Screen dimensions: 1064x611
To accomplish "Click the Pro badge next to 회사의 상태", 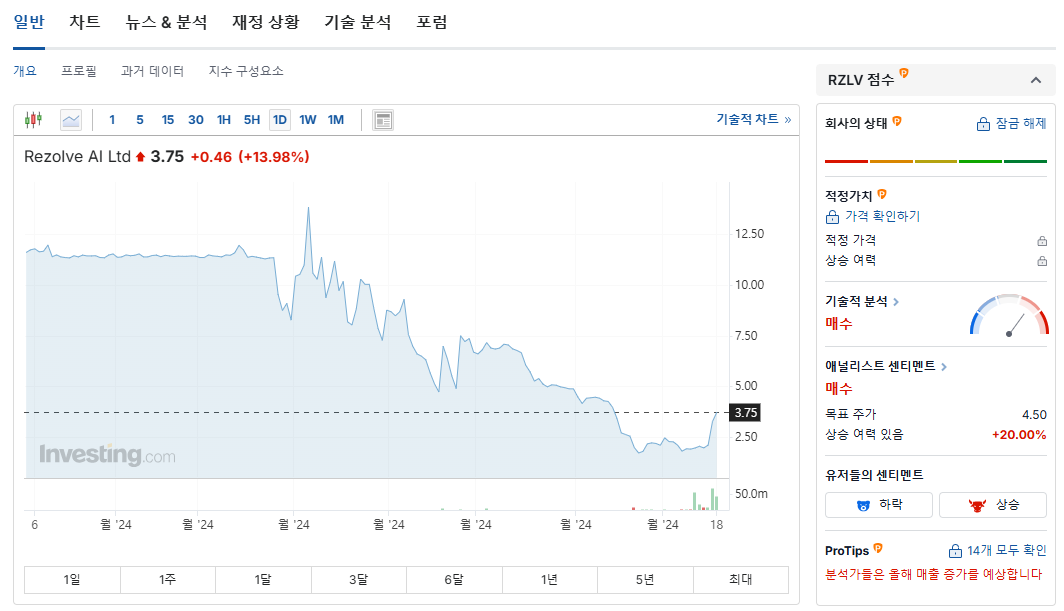I will click(x=897, y=122).
